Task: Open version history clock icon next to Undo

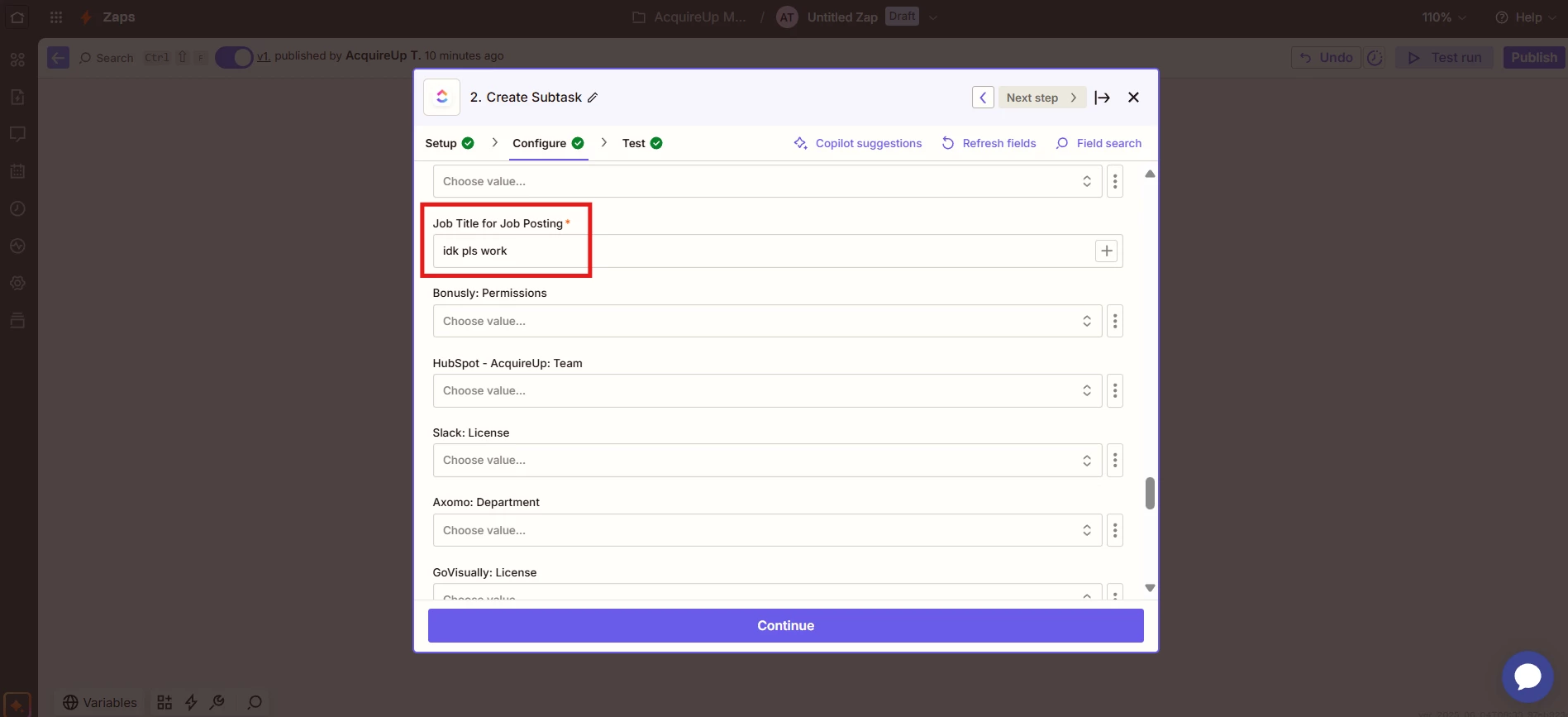Action: click(x=1375, y=57)
